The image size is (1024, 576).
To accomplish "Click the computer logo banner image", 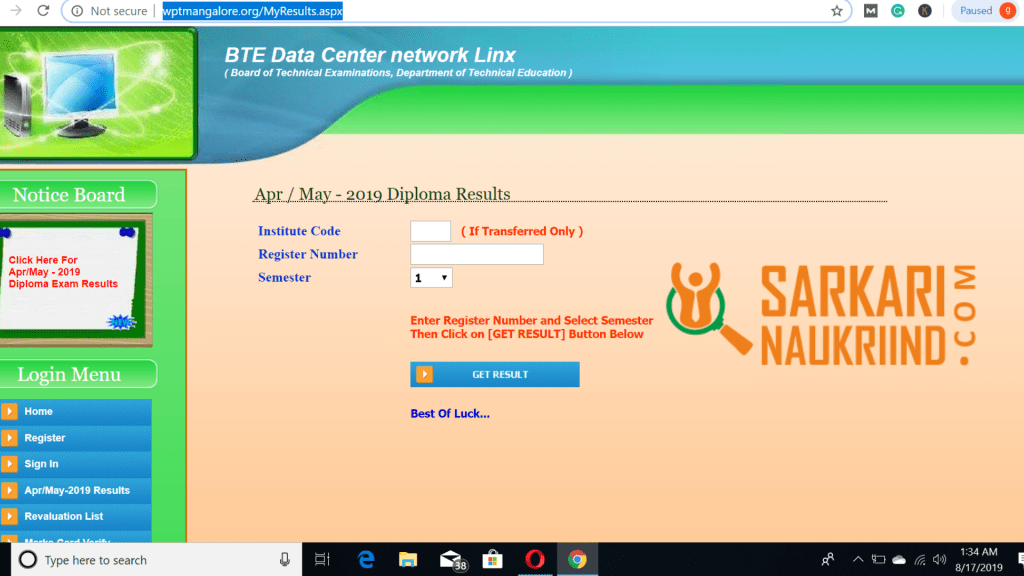I will pyautogui.click(x=98, y=93).
